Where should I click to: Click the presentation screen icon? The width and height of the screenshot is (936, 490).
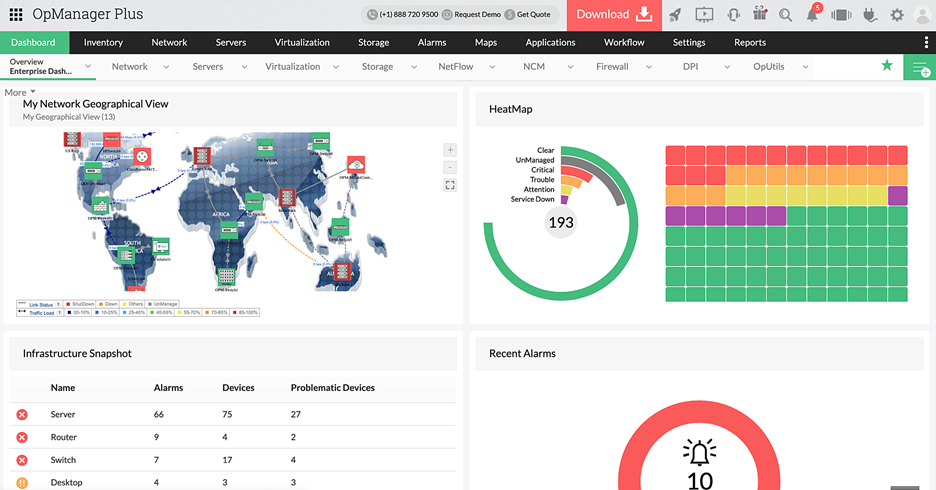click(x=703, y=15)
